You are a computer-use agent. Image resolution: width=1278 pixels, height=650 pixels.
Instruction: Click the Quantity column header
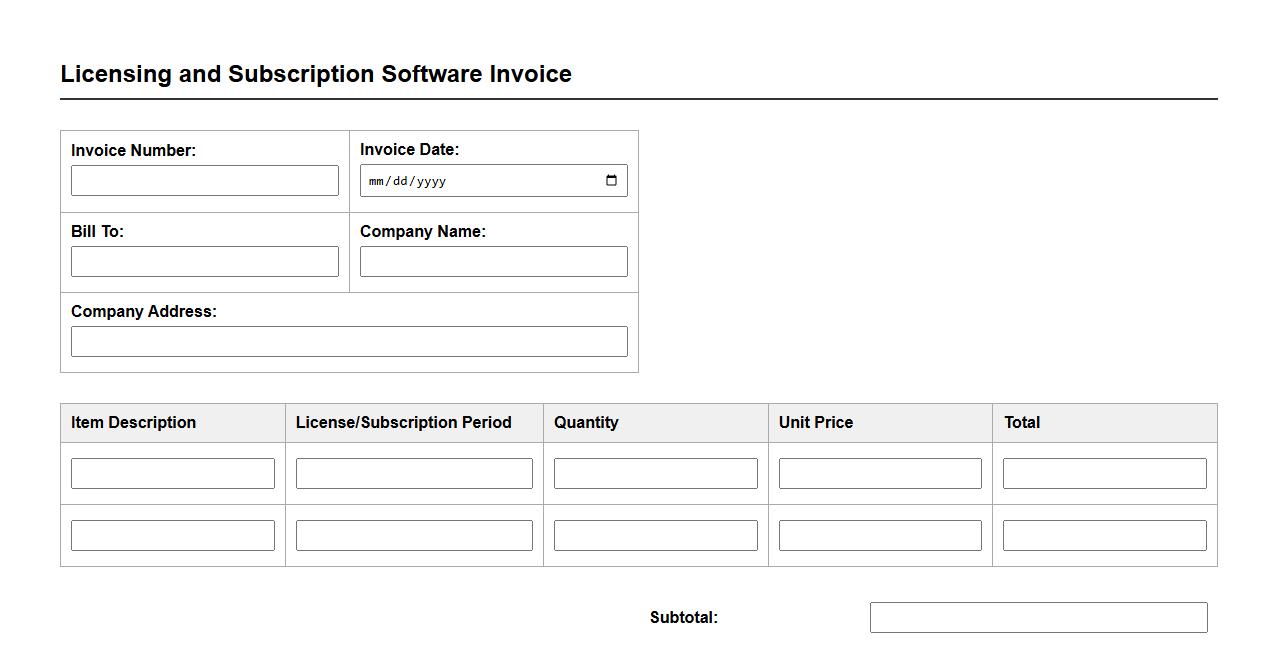coord(586,423)
